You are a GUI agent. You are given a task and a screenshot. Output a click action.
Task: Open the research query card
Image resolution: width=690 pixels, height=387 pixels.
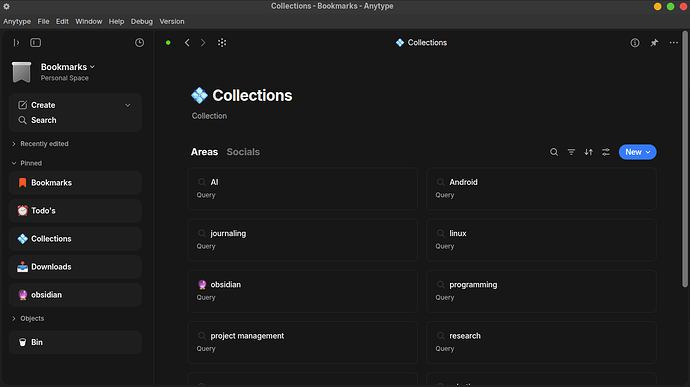pos(541,342)
